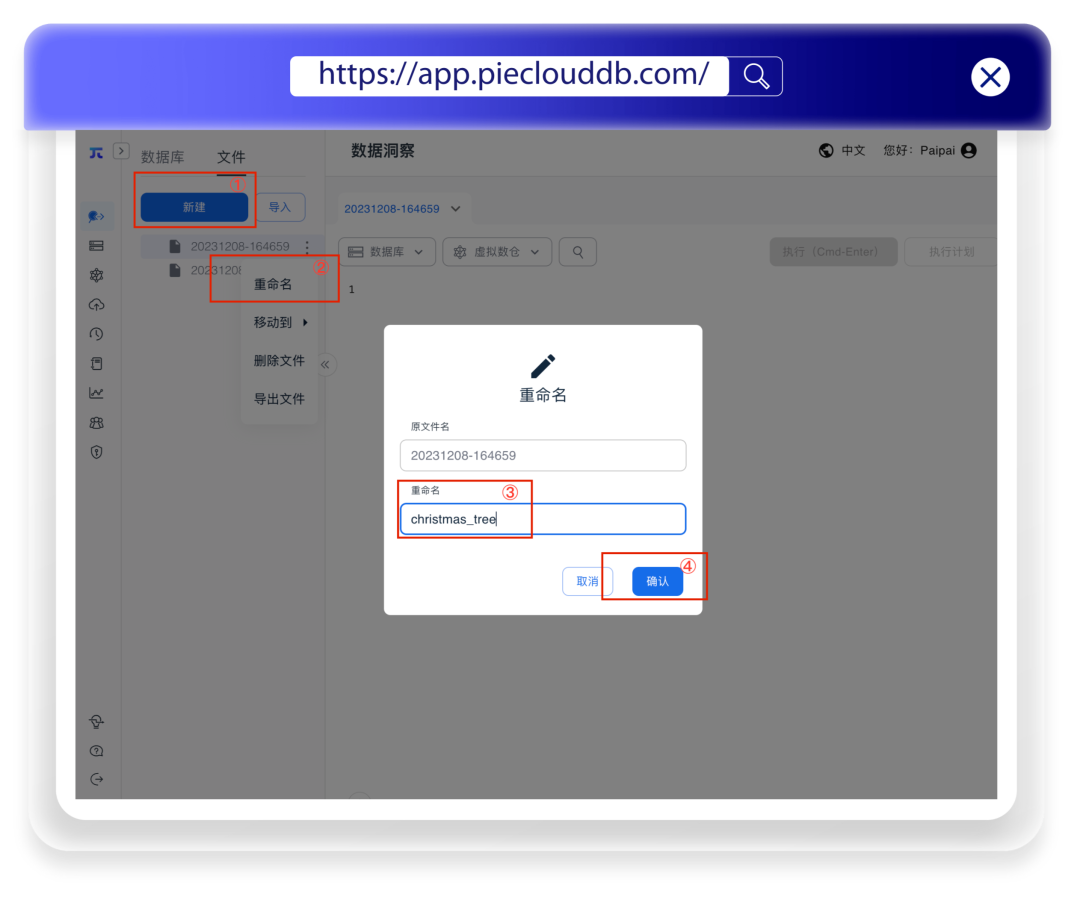Click the search button in editor toolbar
Viewport: 1080px width, 897px height.
click(x=578, y=252)
